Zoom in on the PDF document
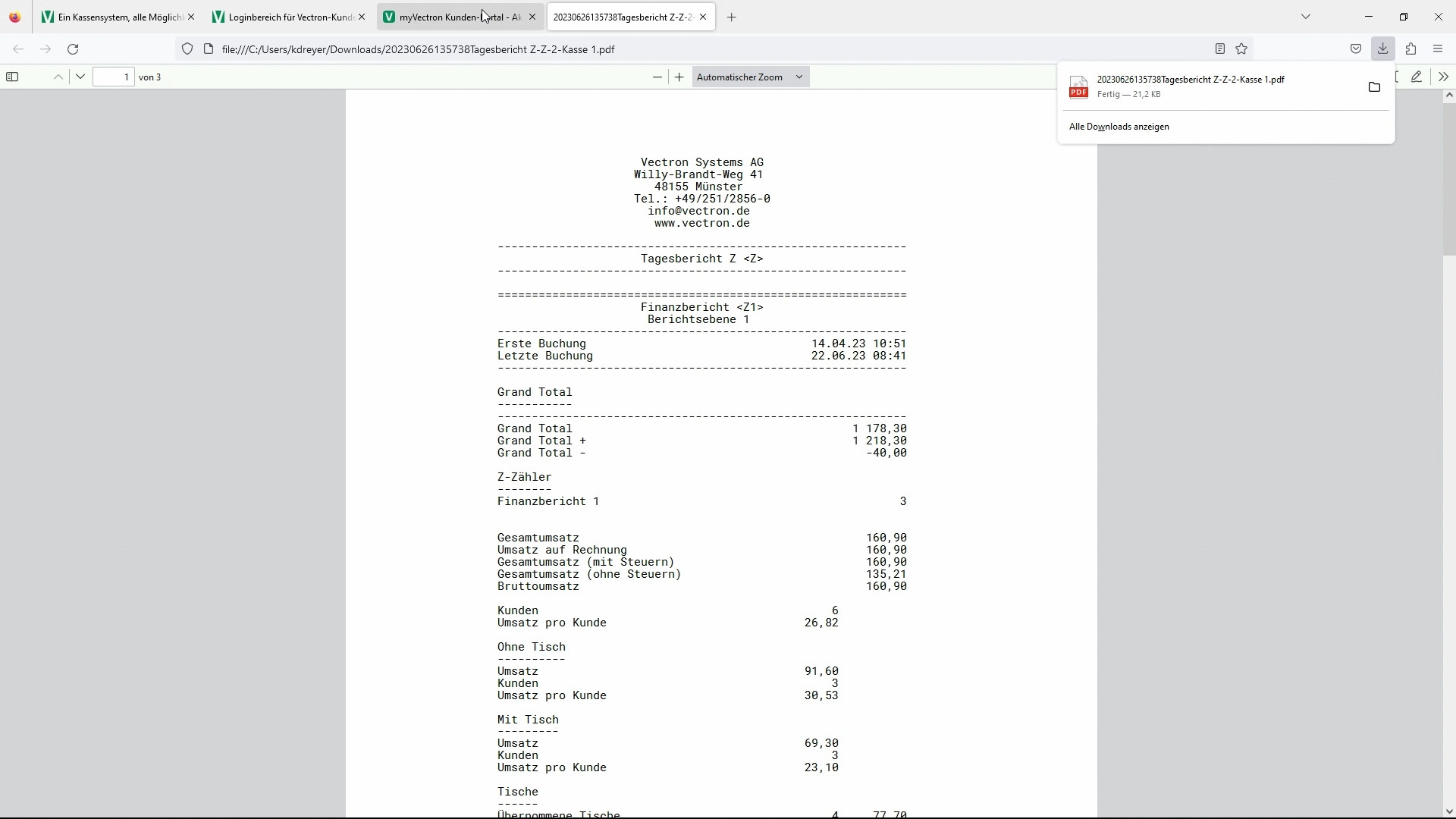 [x=679, y=77]
